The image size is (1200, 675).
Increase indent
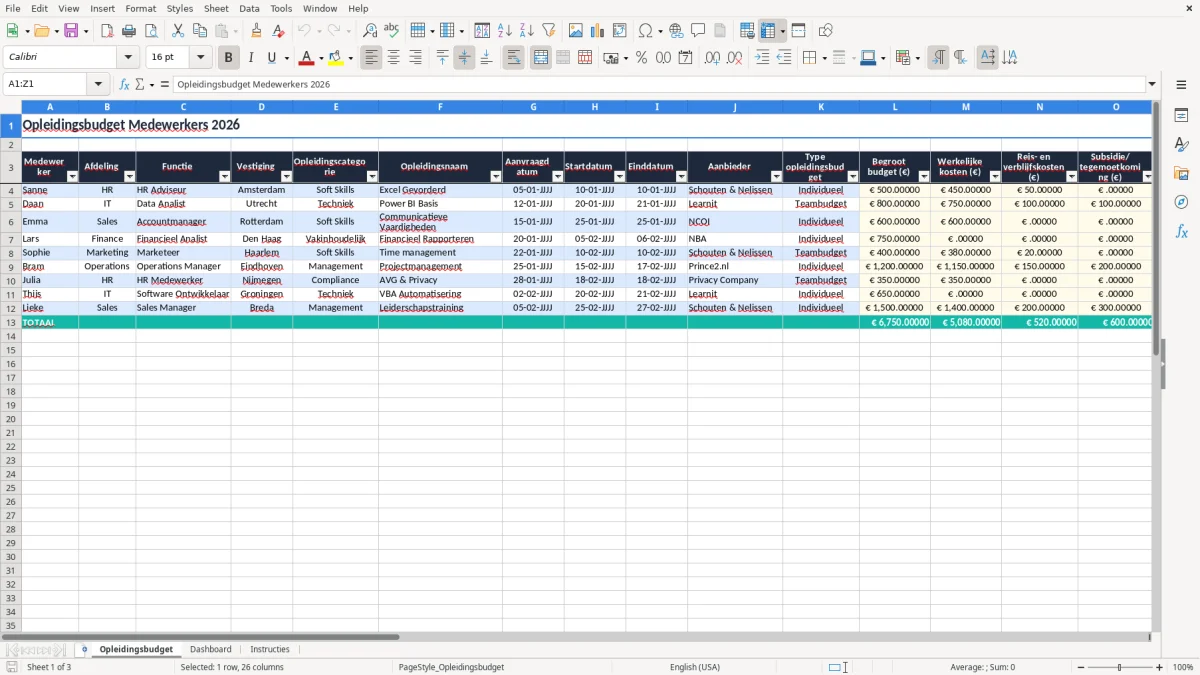(762, 58)
